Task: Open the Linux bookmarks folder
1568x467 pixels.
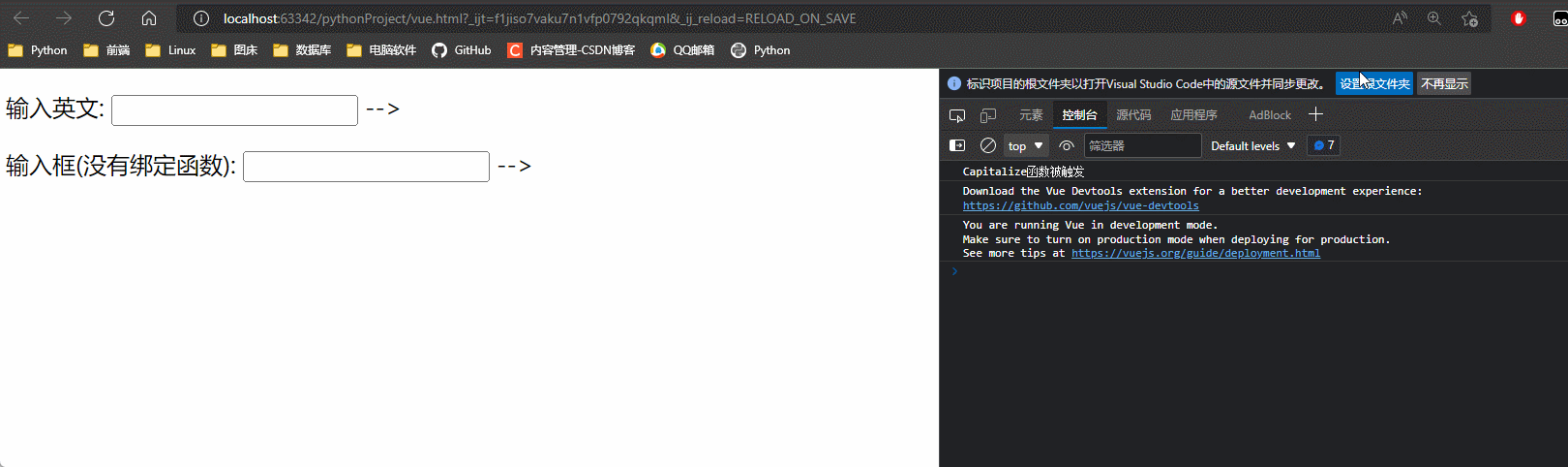Action: click(x=170, y=50)
